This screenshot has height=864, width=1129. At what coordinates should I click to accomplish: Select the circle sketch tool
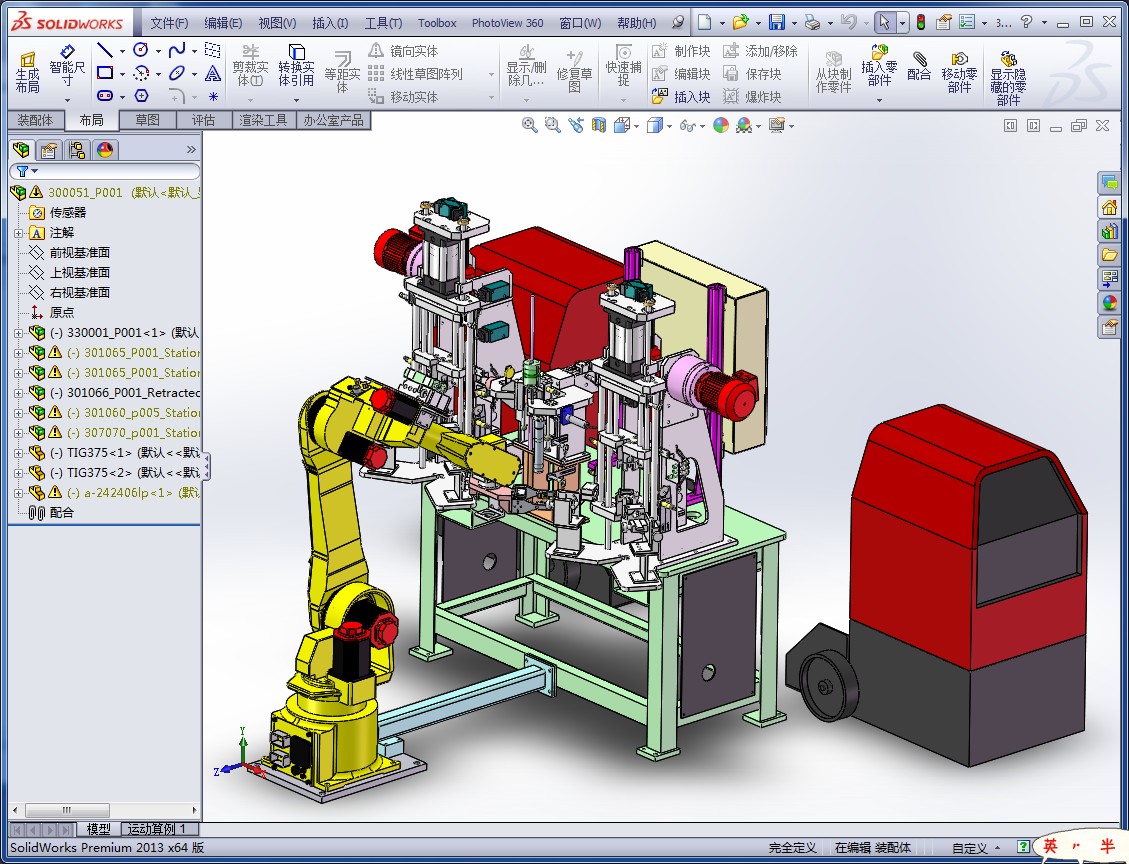tap(141, 50)
